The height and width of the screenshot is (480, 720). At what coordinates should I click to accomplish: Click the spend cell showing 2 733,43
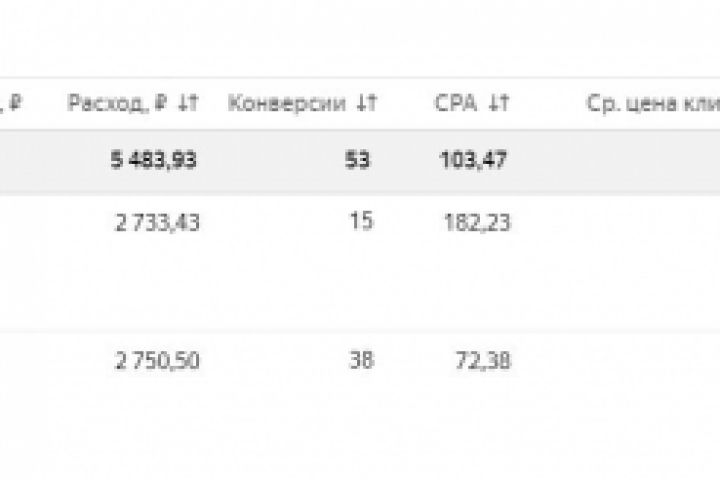(x=157, y=223)
